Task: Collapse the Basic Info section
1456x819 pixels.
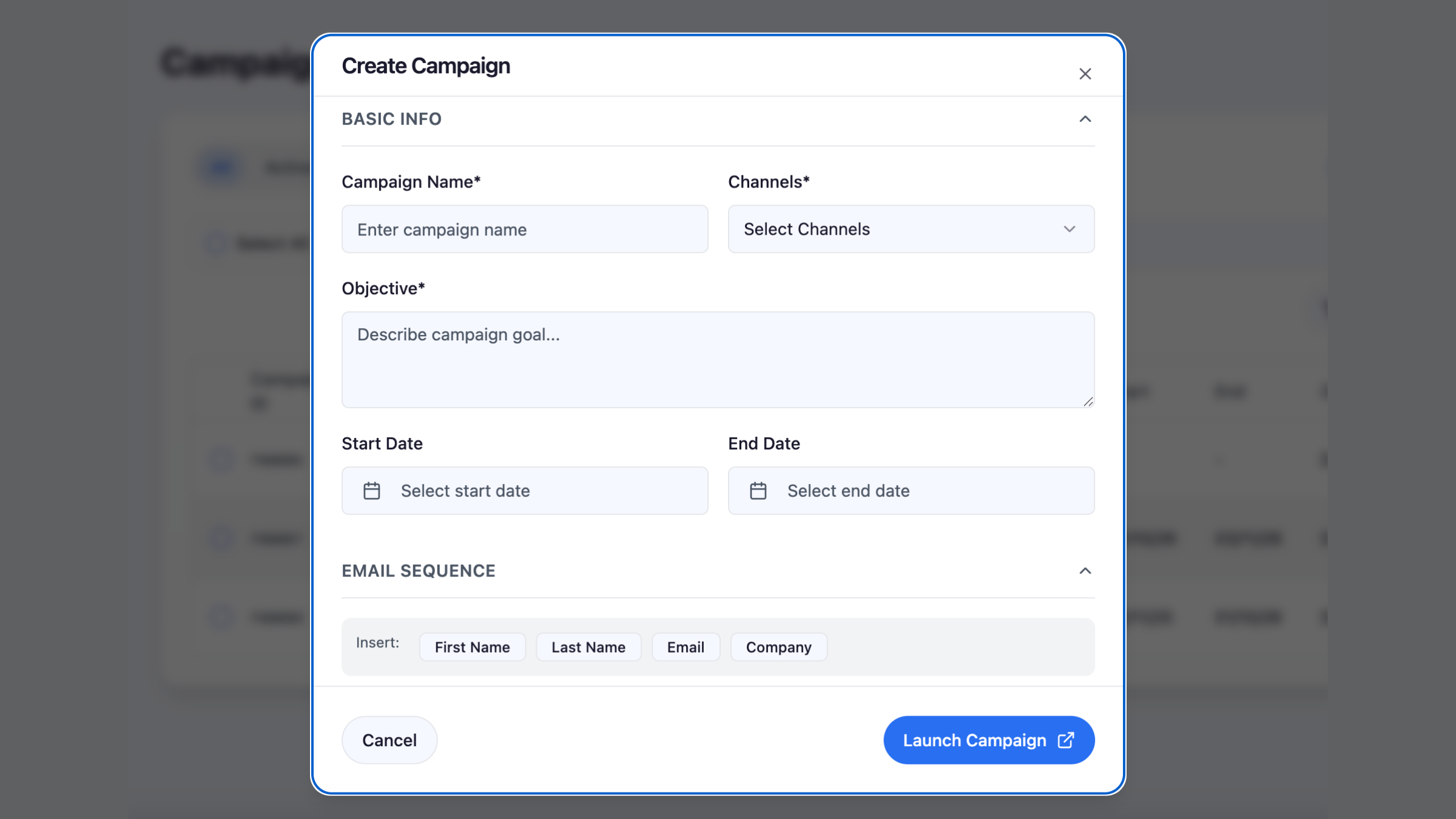Action: 1085,119
